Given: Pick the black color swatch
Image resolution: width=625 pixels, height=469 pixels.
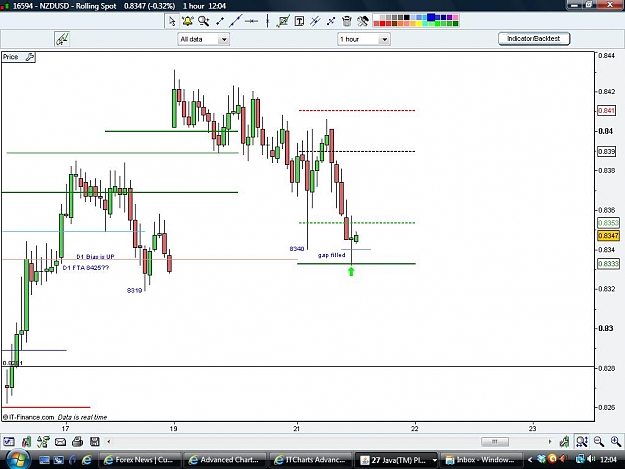Looking at the screenshot, I should pyautogui.click(x=407, y=18).
